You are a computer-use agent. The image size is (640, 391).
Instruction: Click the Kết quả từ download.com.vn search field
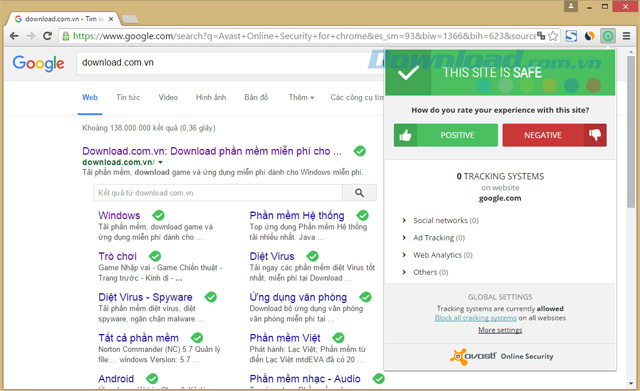[218, 193]
